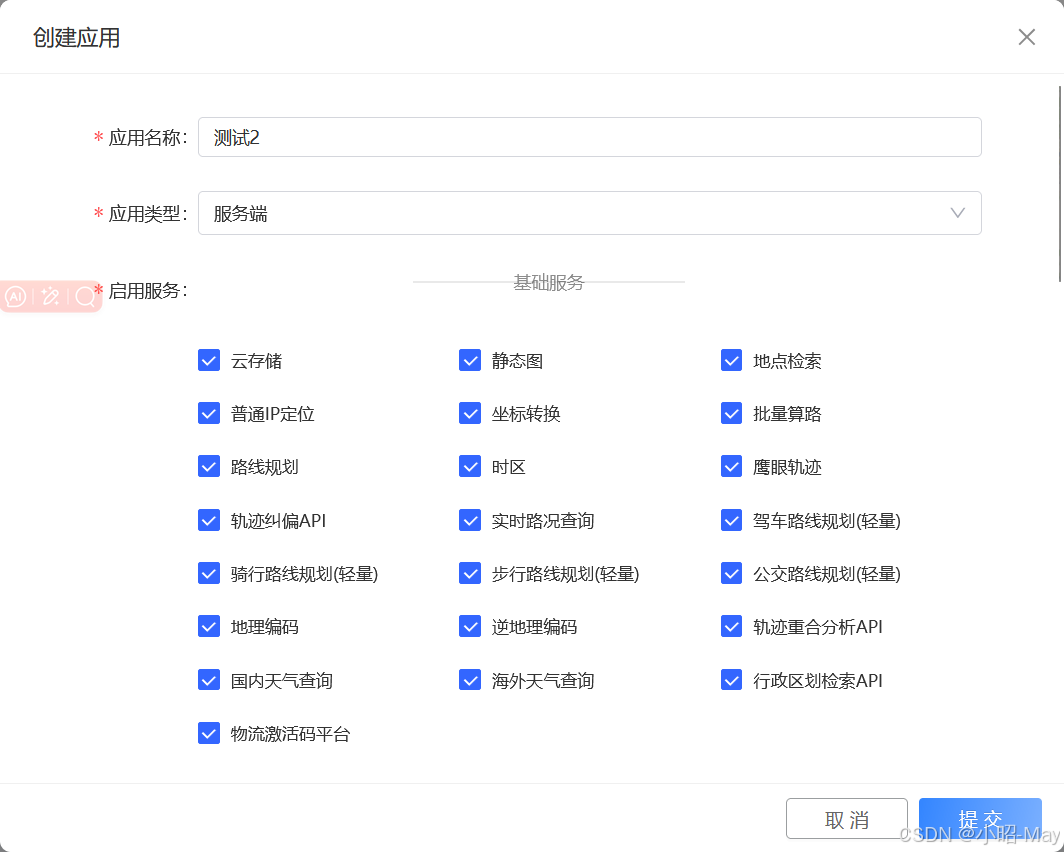Toggle the 海外天气查询 checkbox
The width and height of the screenshot is (1064, 852).
coord(470,680)
